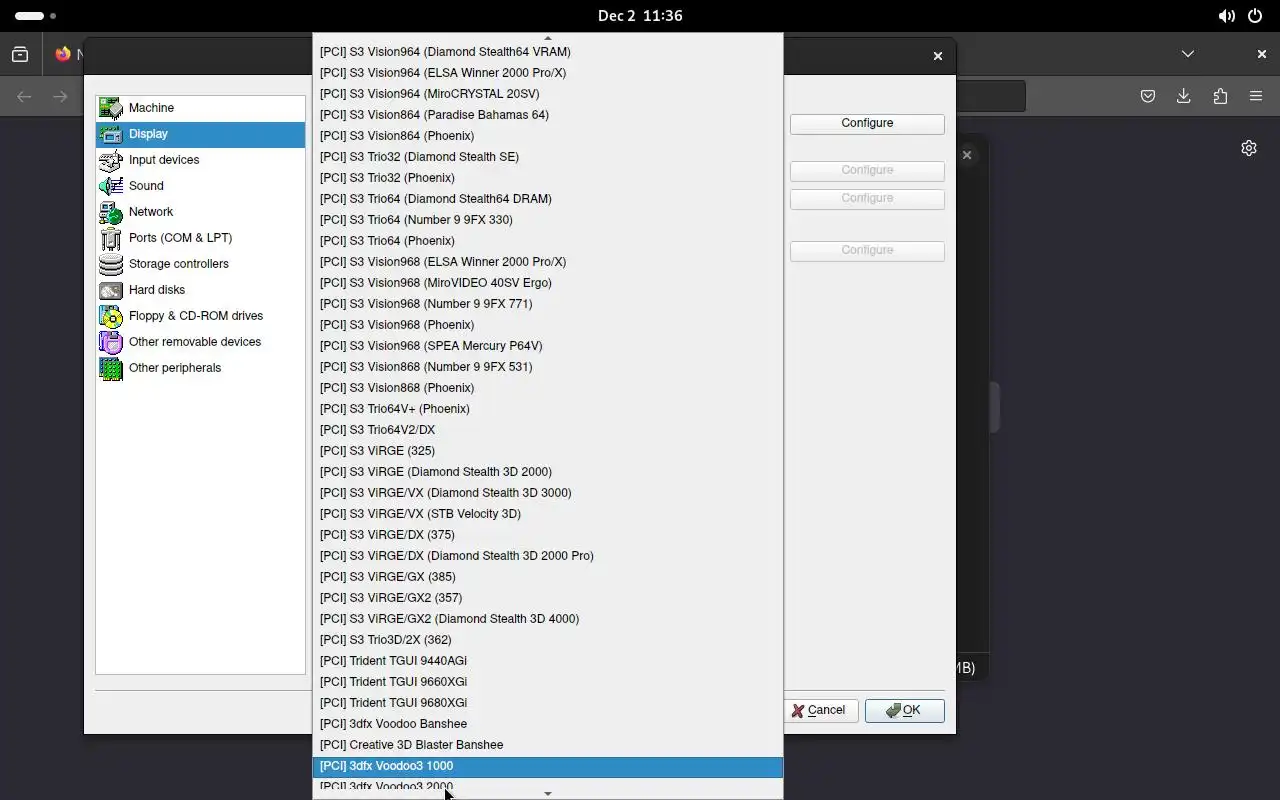Choose Trident TGUI 9680XGi
The image size is (1280, 800).
547,703
